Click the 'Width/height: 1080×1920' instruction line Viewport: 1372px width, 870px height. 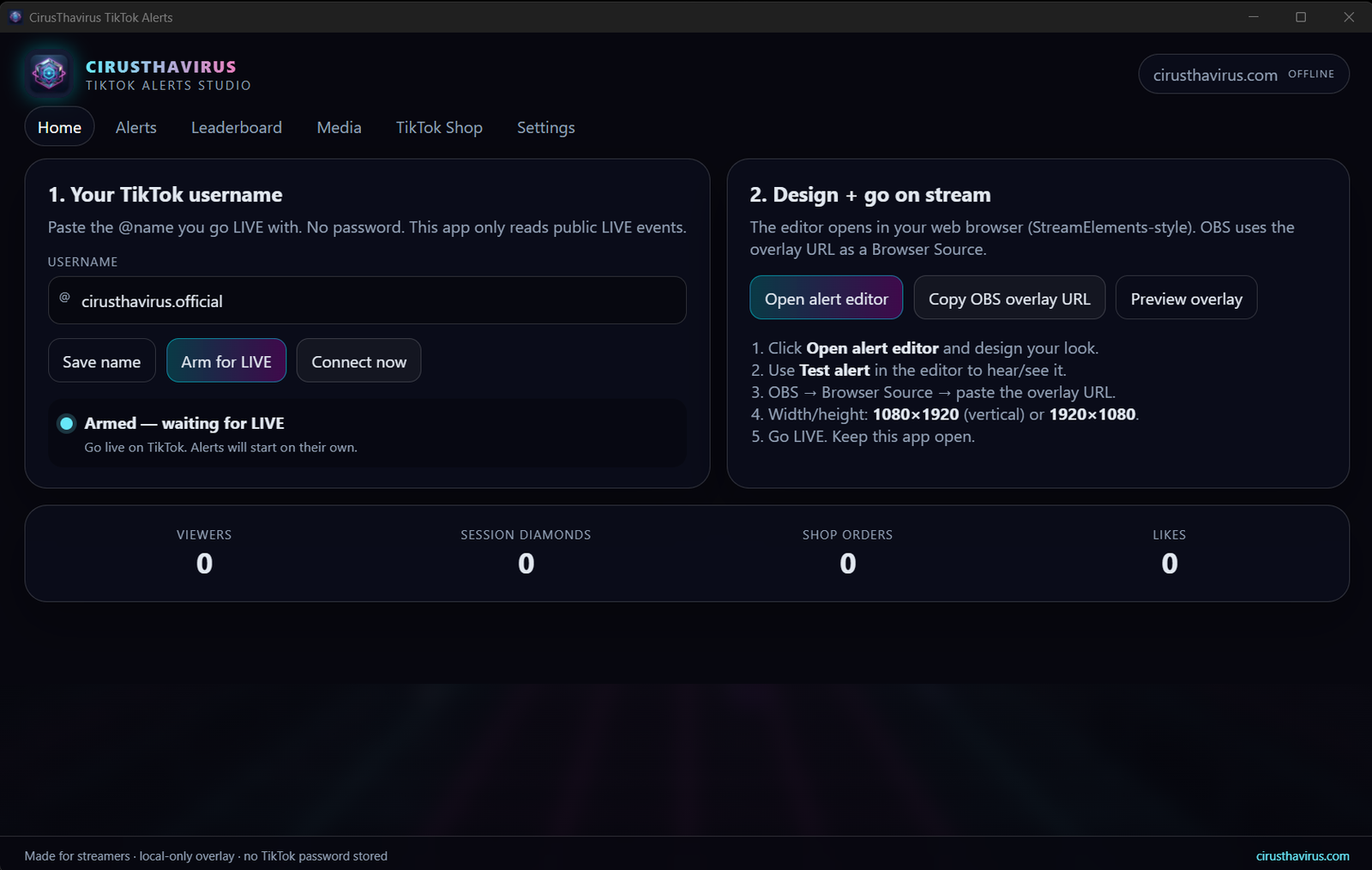pos(944,414)
